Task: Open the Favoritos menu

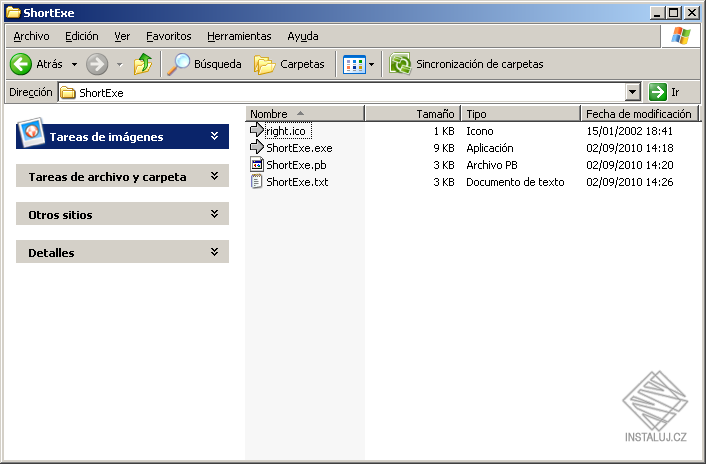Action: [169, 36]
